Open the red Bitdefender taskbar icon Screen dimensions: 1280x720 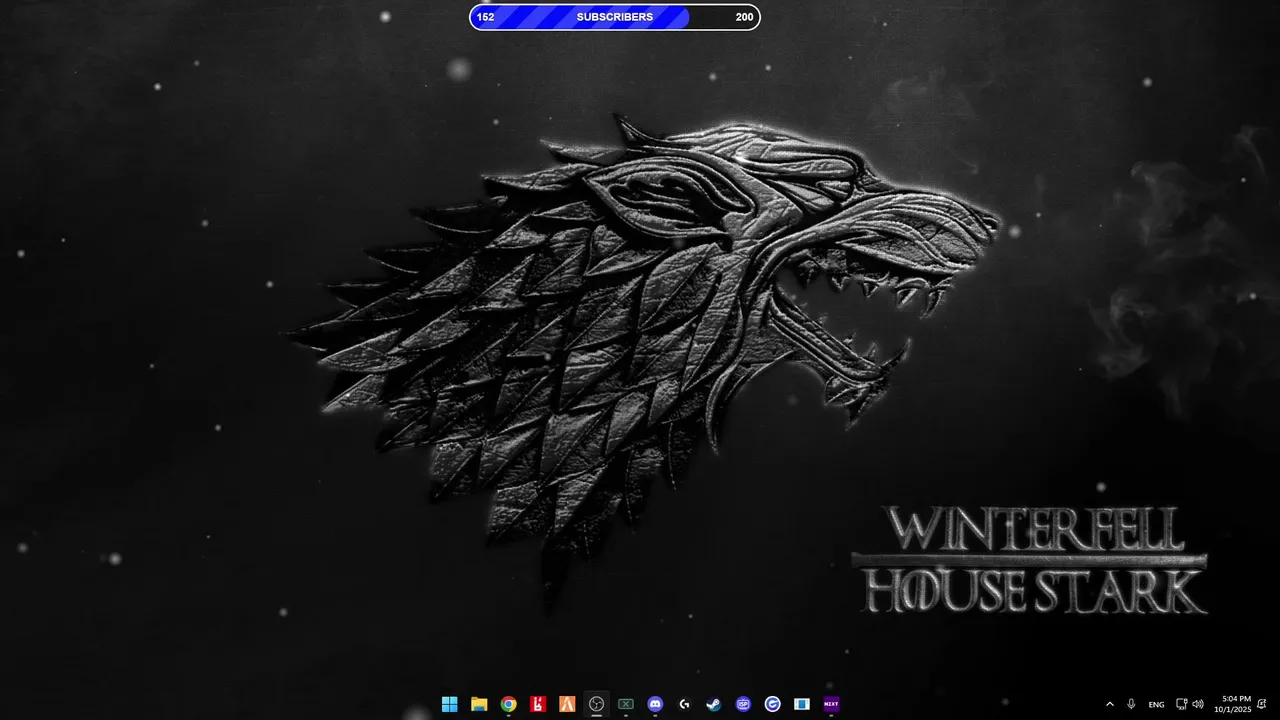pos(538,704)
